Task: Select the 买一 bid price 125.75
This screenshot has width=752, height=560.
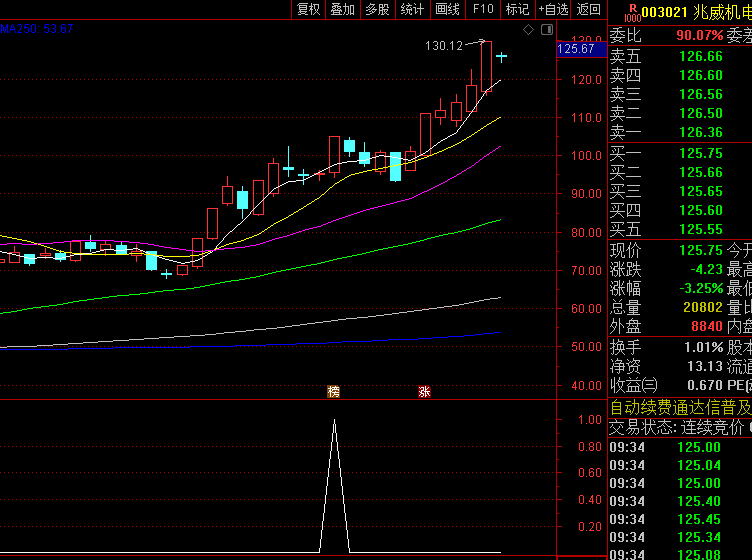Action: click(x=701, y=153)
